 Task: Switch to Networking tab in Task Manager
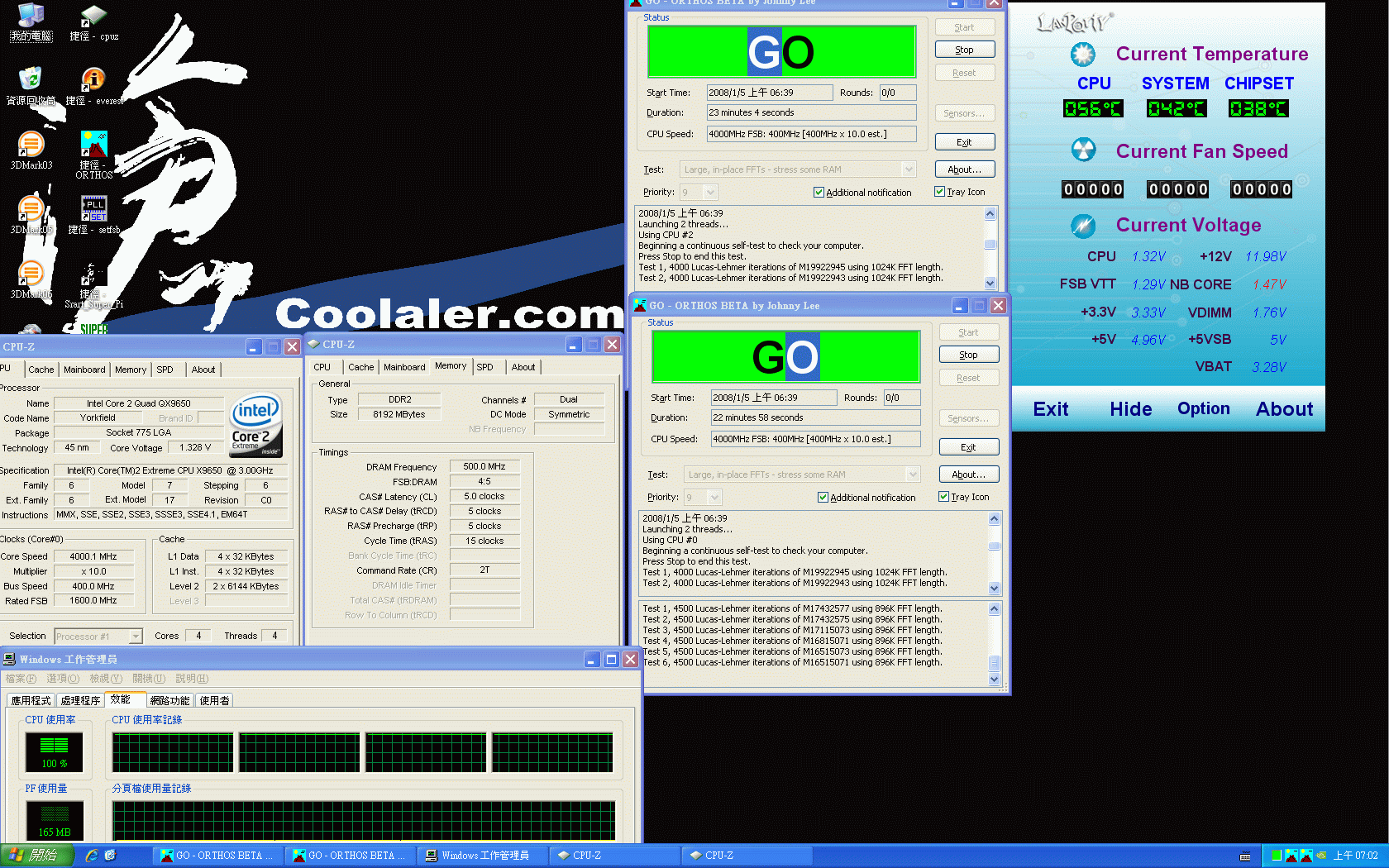pos(169,700)
